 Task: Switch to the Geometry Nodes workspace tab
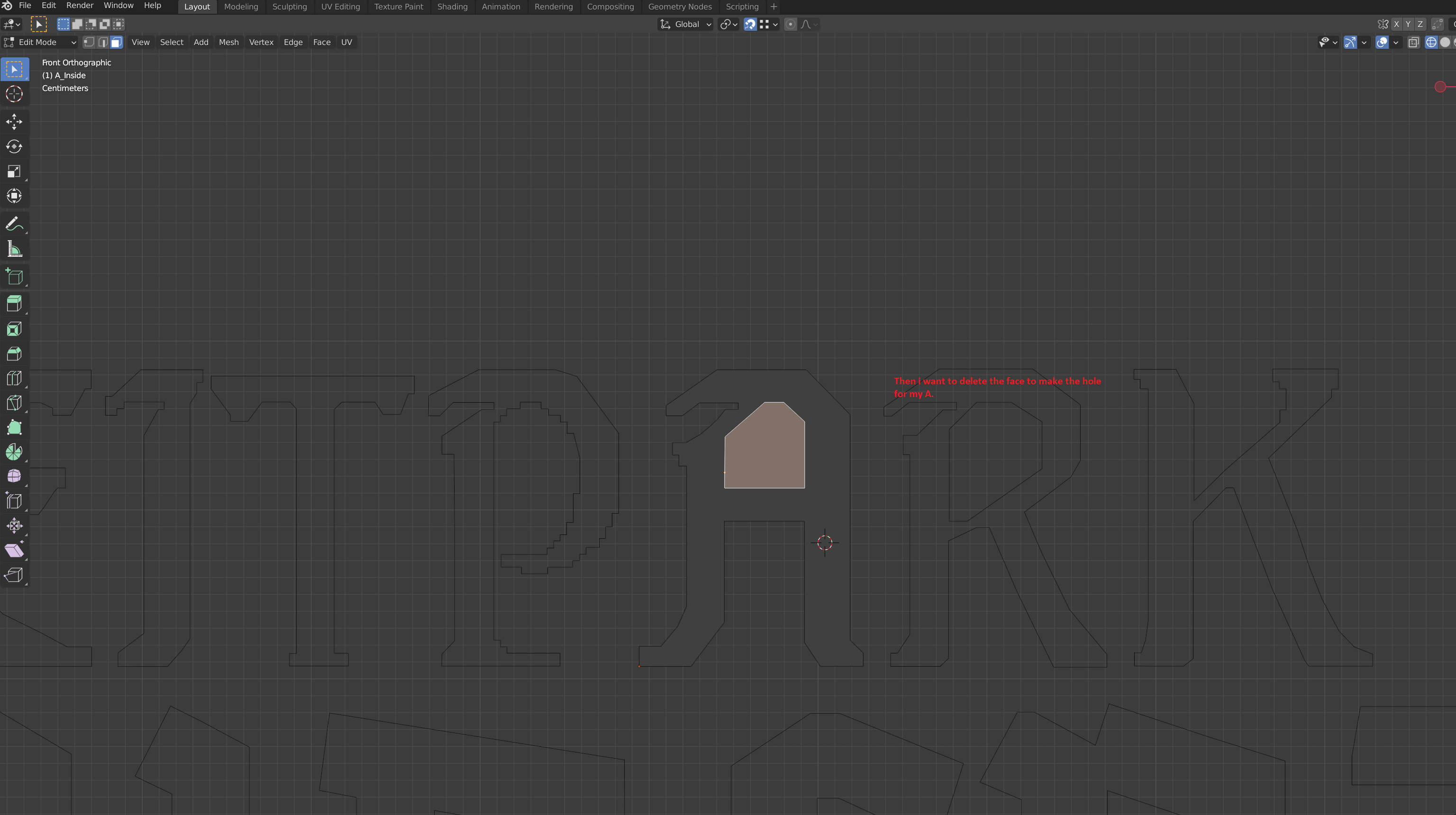(679, 7)
